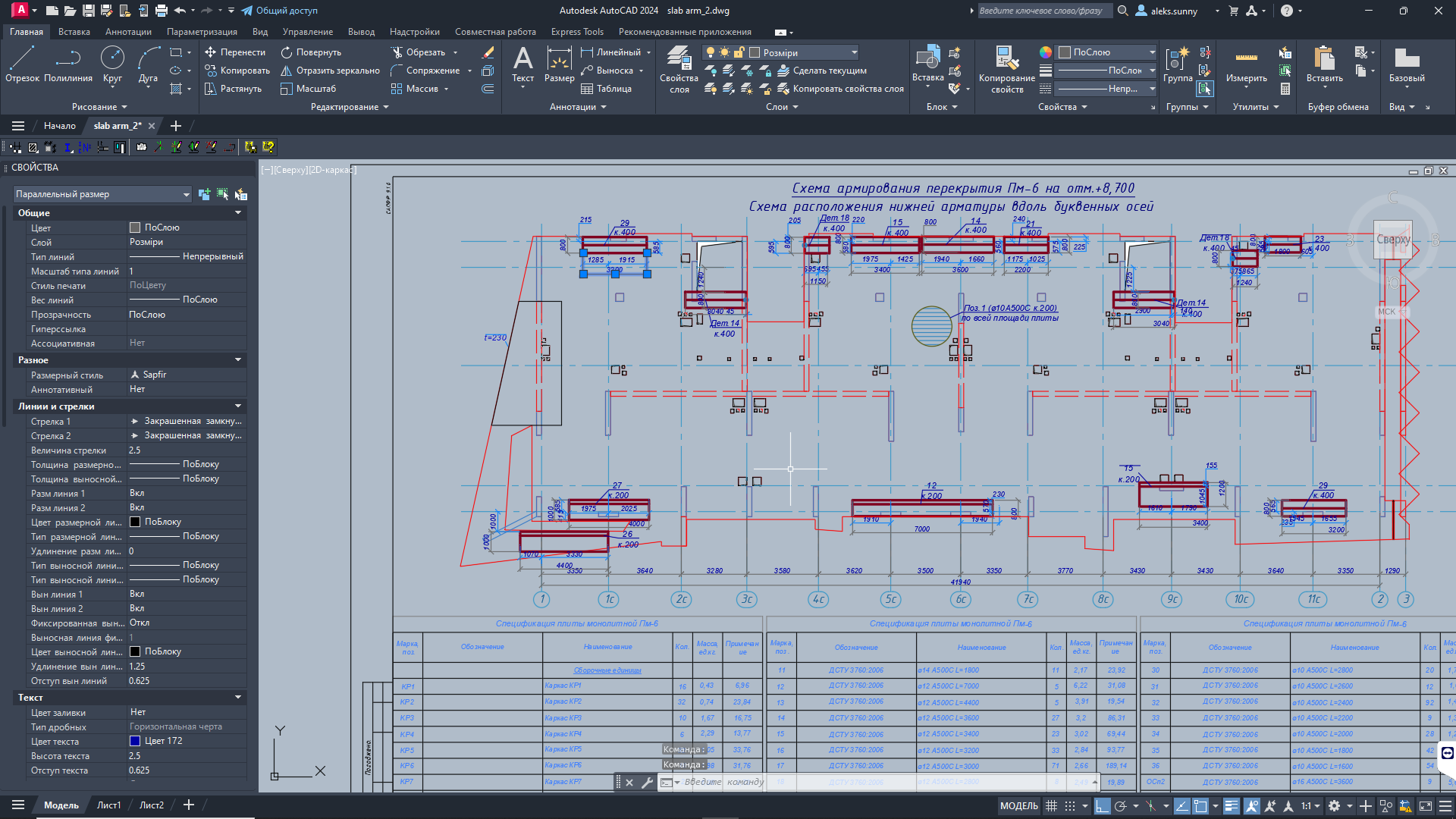Image resolution: width=1456 pixels, height=819 pixels.
Task: Create a Группа (Group)
Action: click(x=1178, y=61)
